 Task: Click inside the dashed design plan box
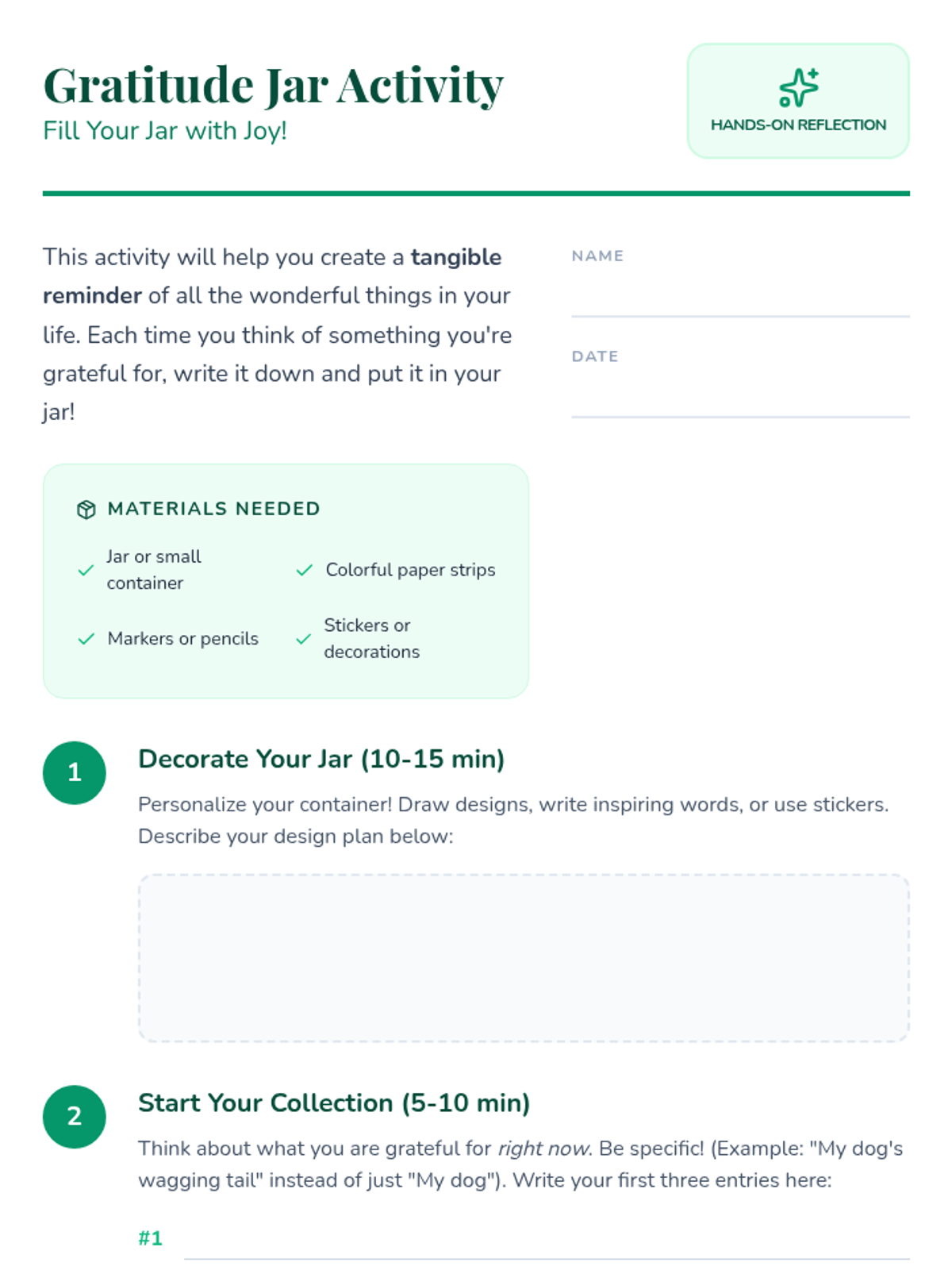coord(524,958)
